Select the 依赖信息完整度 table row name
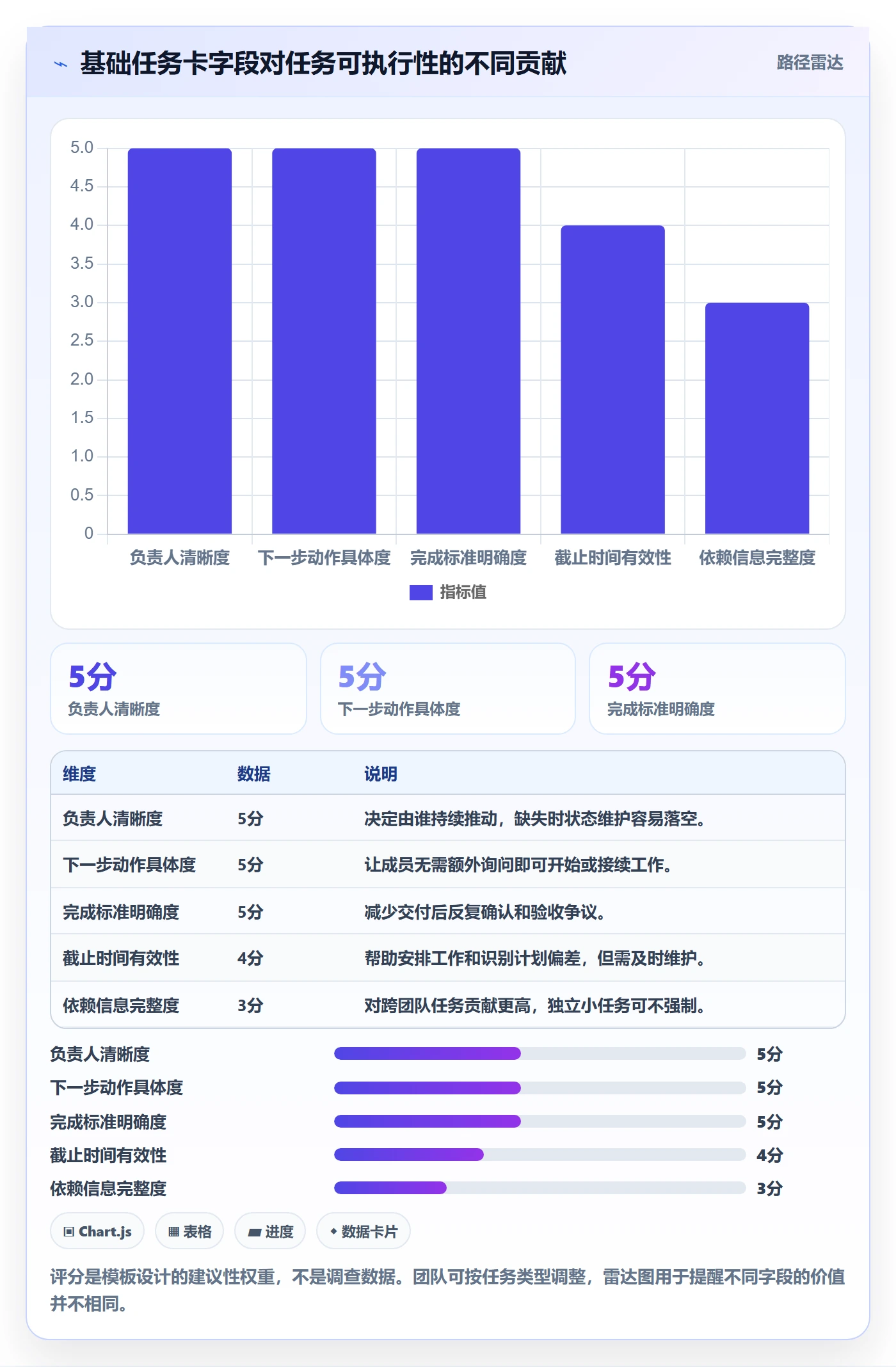896x1367 pixels. tap(121, 1006)
